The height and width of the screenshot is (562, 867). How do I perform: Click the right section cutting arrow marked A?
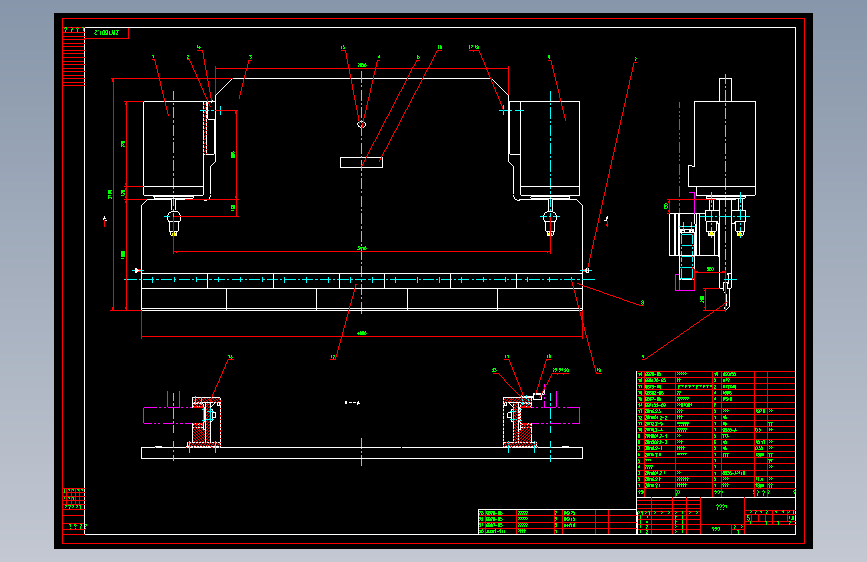click(607, 220)
